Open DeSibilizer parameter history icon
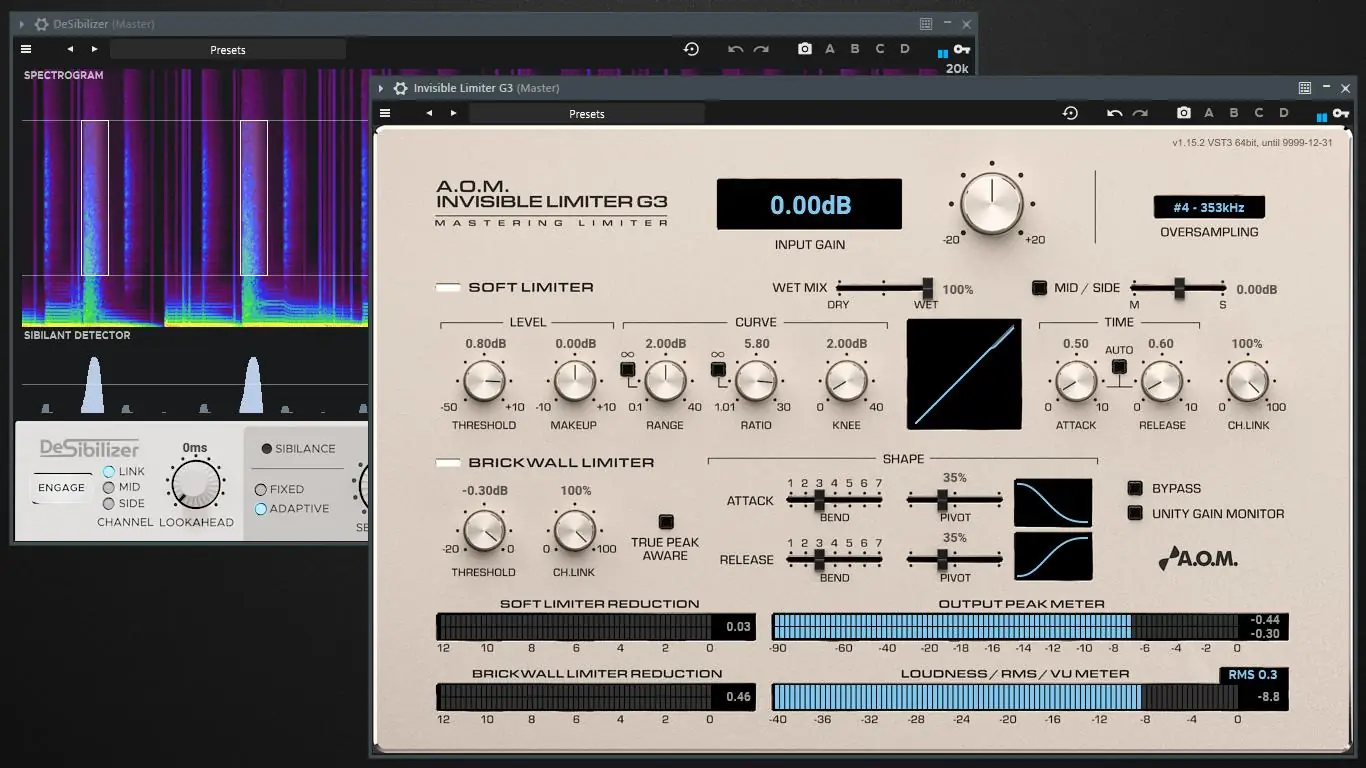1366x768 pixels. click(x=691, y=49)
